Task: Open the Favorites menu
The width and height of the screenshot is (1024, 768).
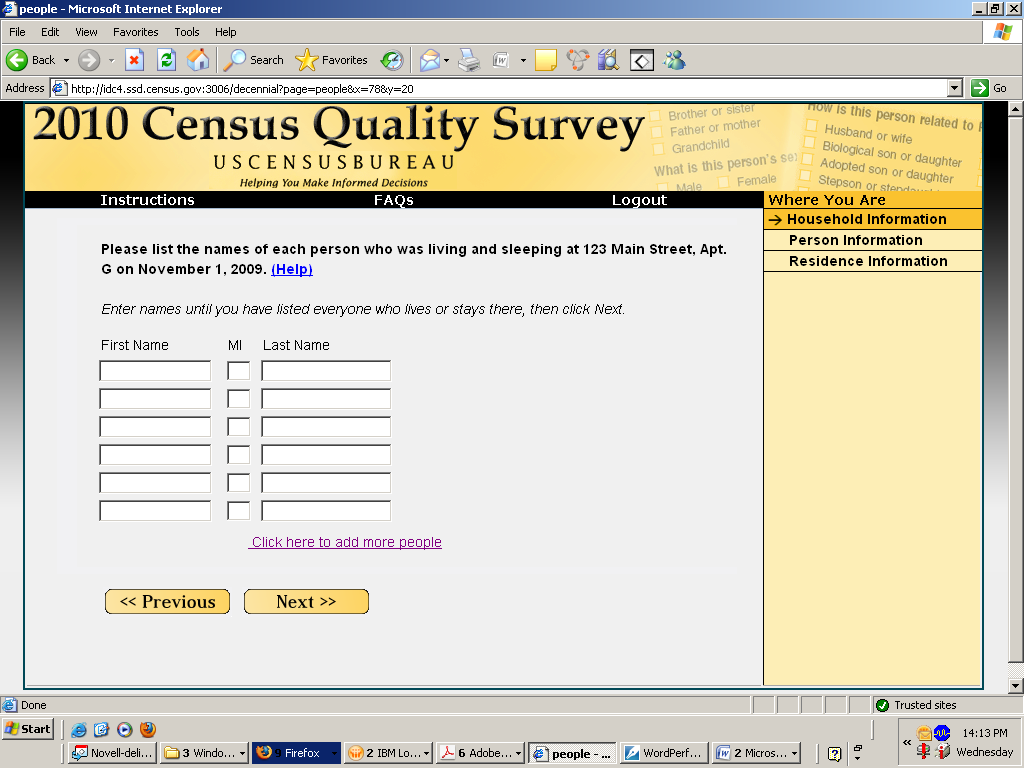Action: [x=135, y=32]
